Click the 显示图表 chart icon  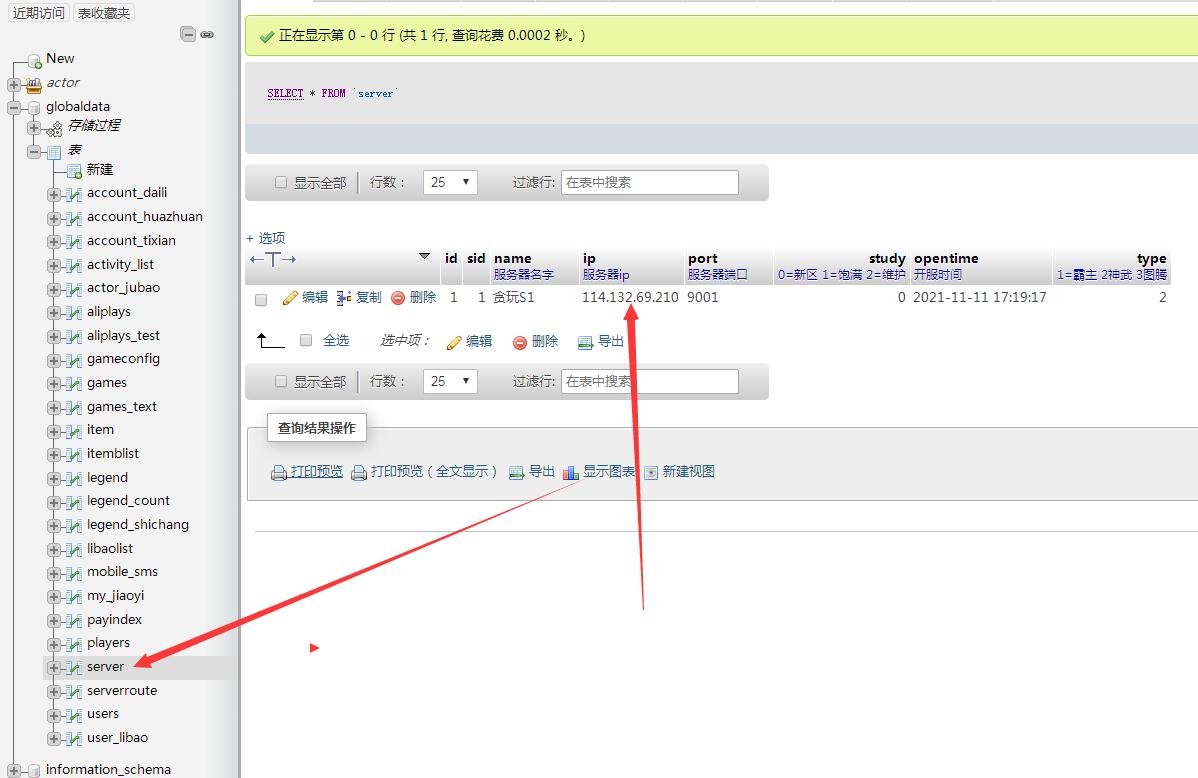571,473
